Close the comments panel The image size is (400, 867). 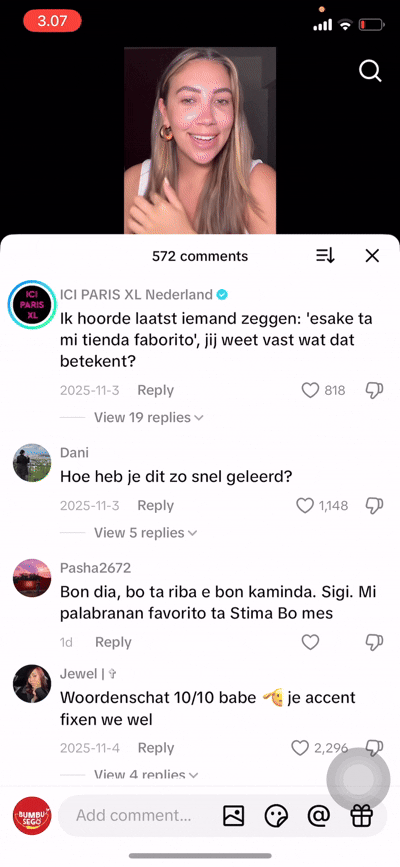(x=372, y=255)
